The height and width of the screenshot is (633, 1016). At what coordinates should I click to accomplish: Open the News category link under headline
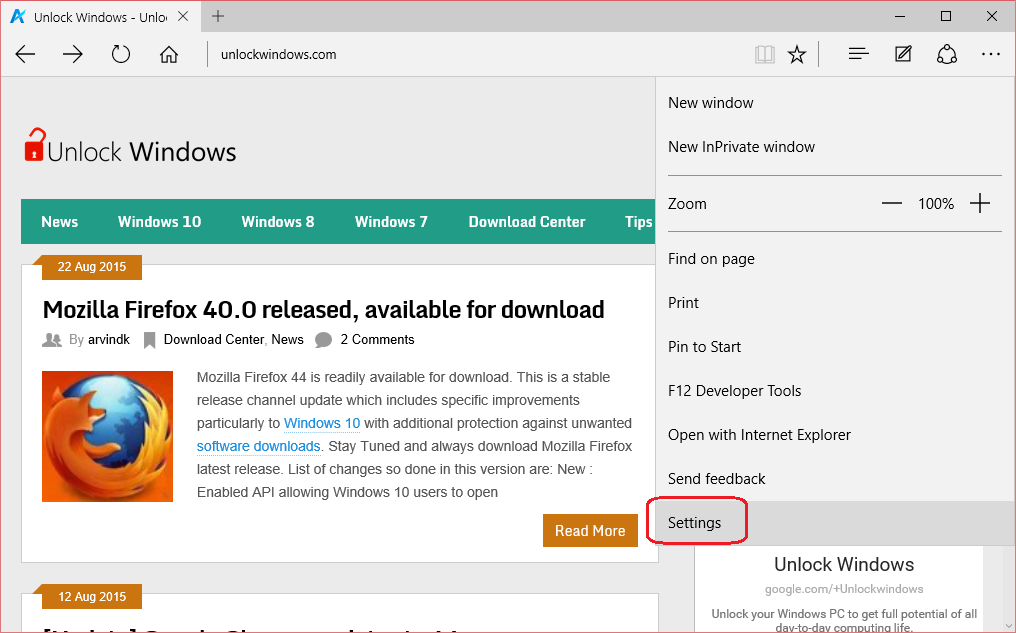point(288,340)
